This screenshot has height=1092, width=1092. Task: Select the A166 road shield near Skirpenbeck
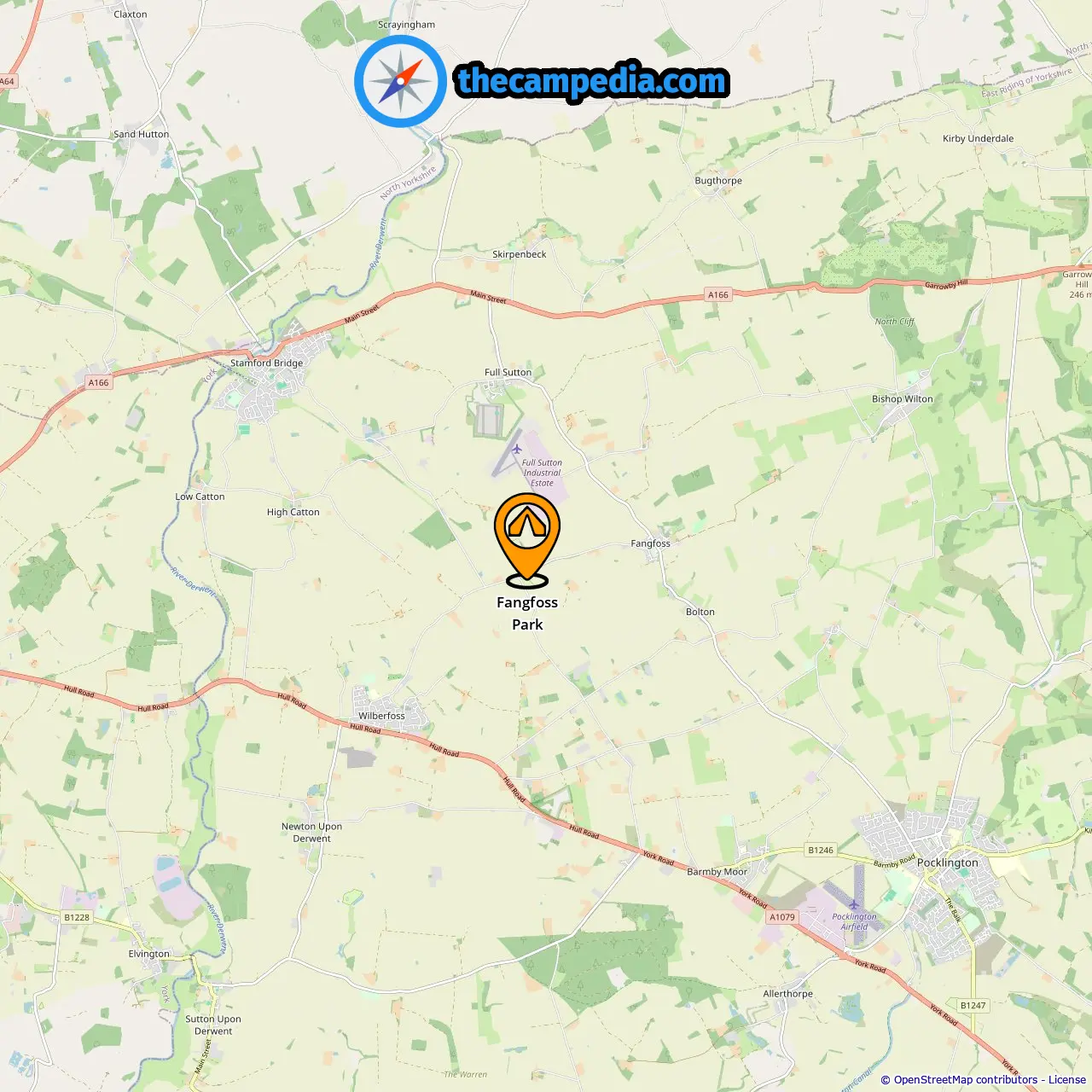click(x=718, y=294)
